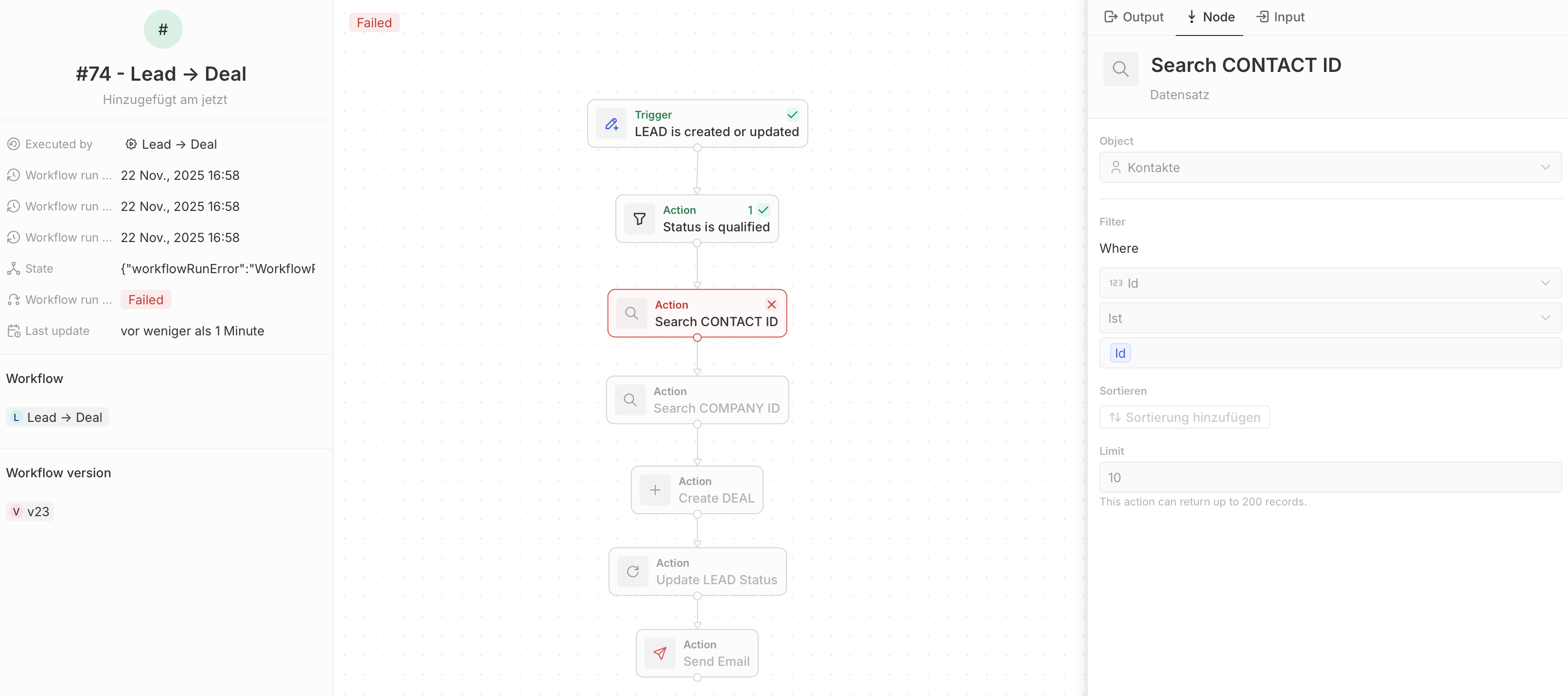This screenshot has height=696, width=1568.
Task: Click the green checkmark on the Trigger node
Action: pos(792,115)
